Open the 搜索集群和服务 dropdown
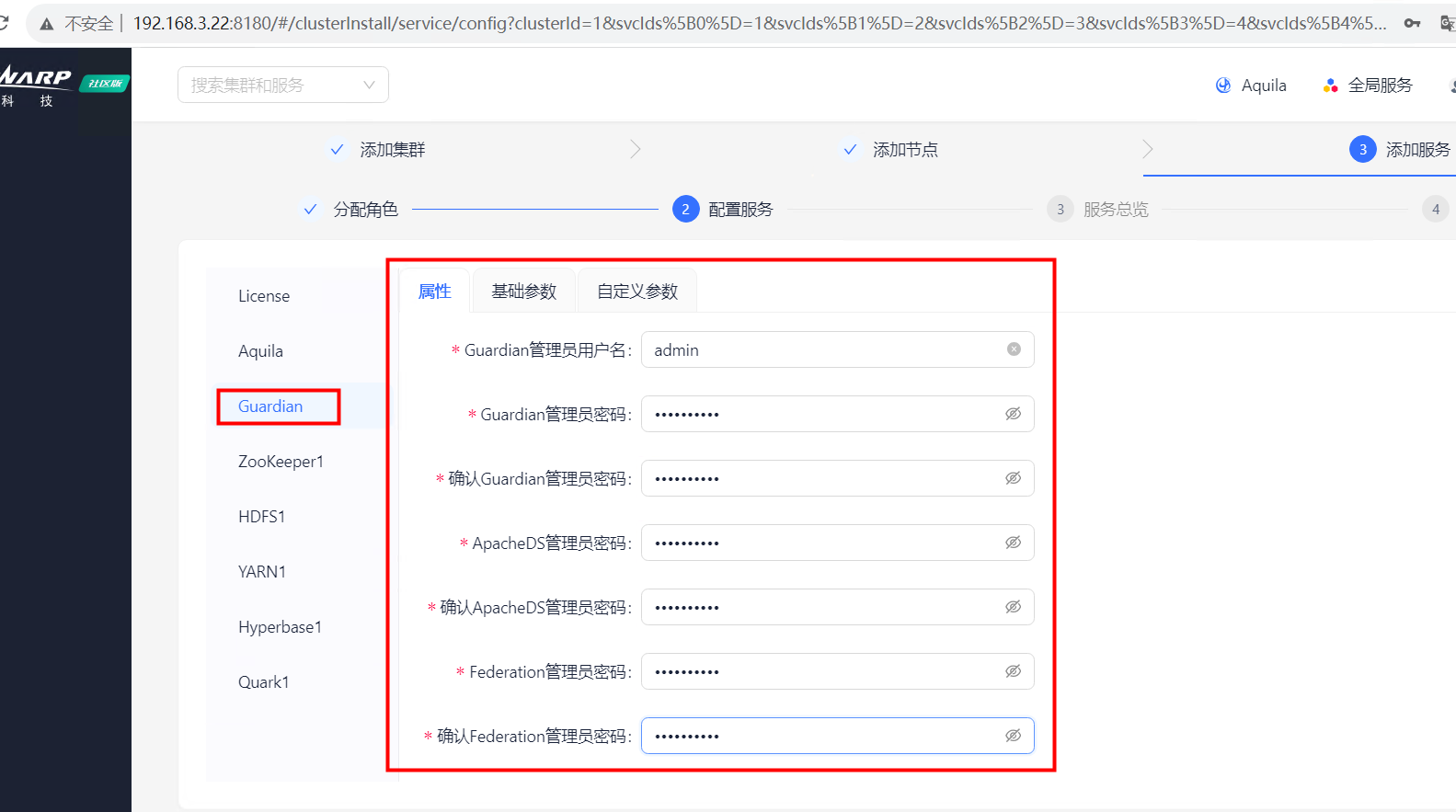Image resolution: width=1456 pixels, height=812 pixels. point(283,85)
